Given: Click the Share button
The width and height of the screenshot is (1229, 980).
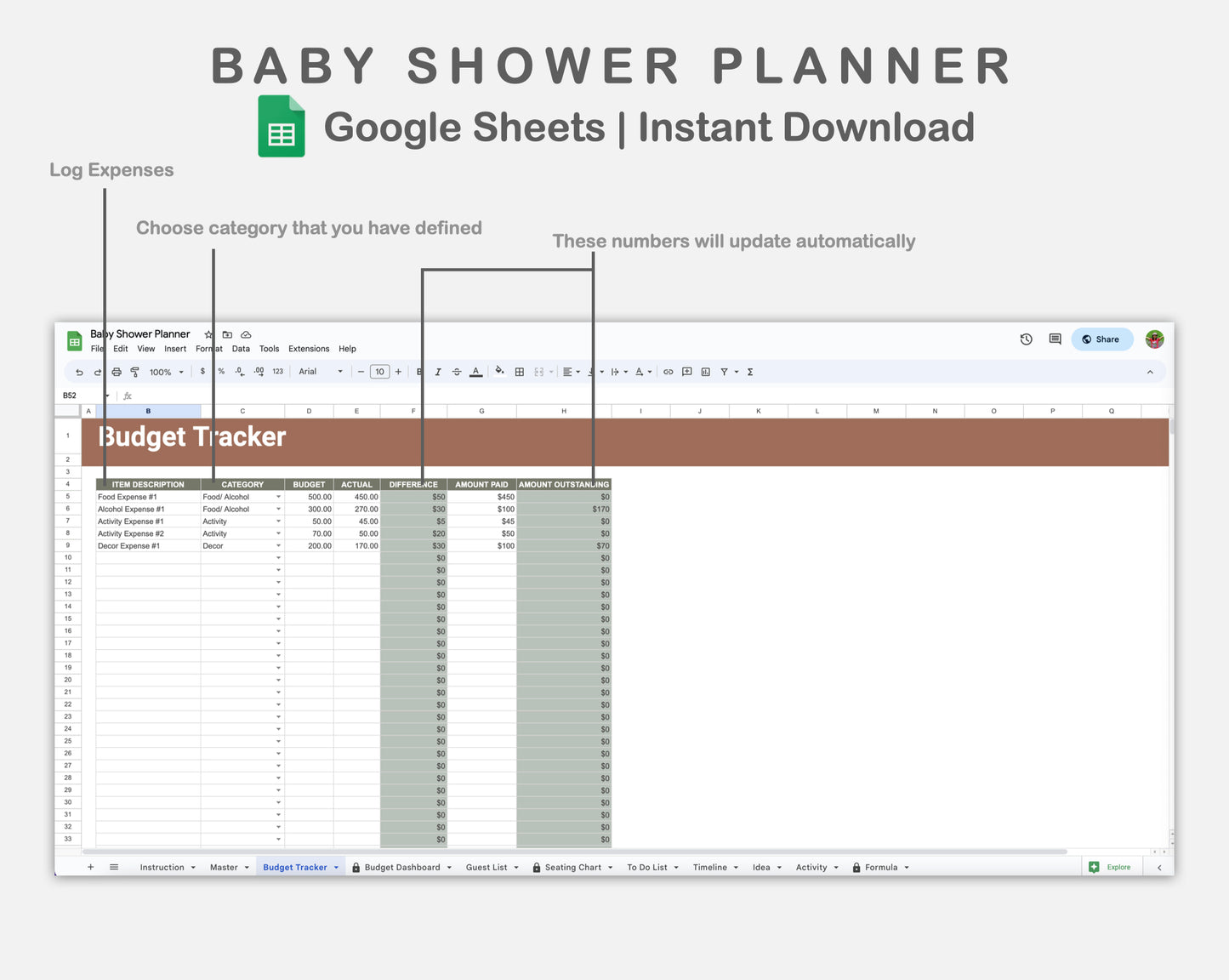Looking at the screenshot, I should (1102, 339).
